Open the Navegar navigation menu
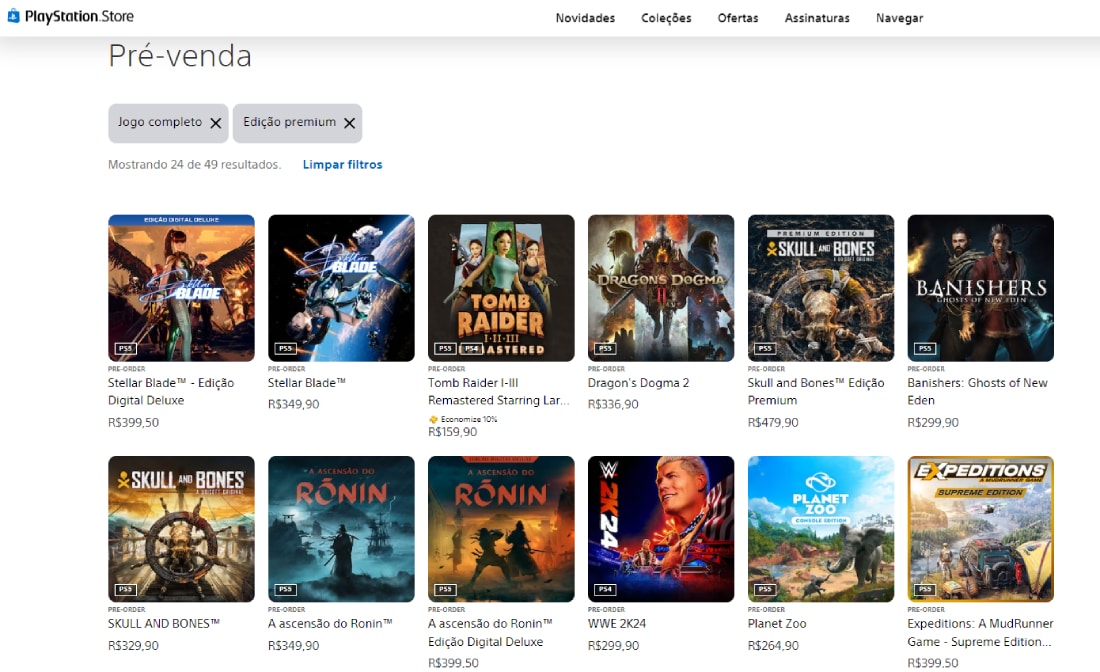This screenshot has width=1100, height=672. [x=899, y=18]
